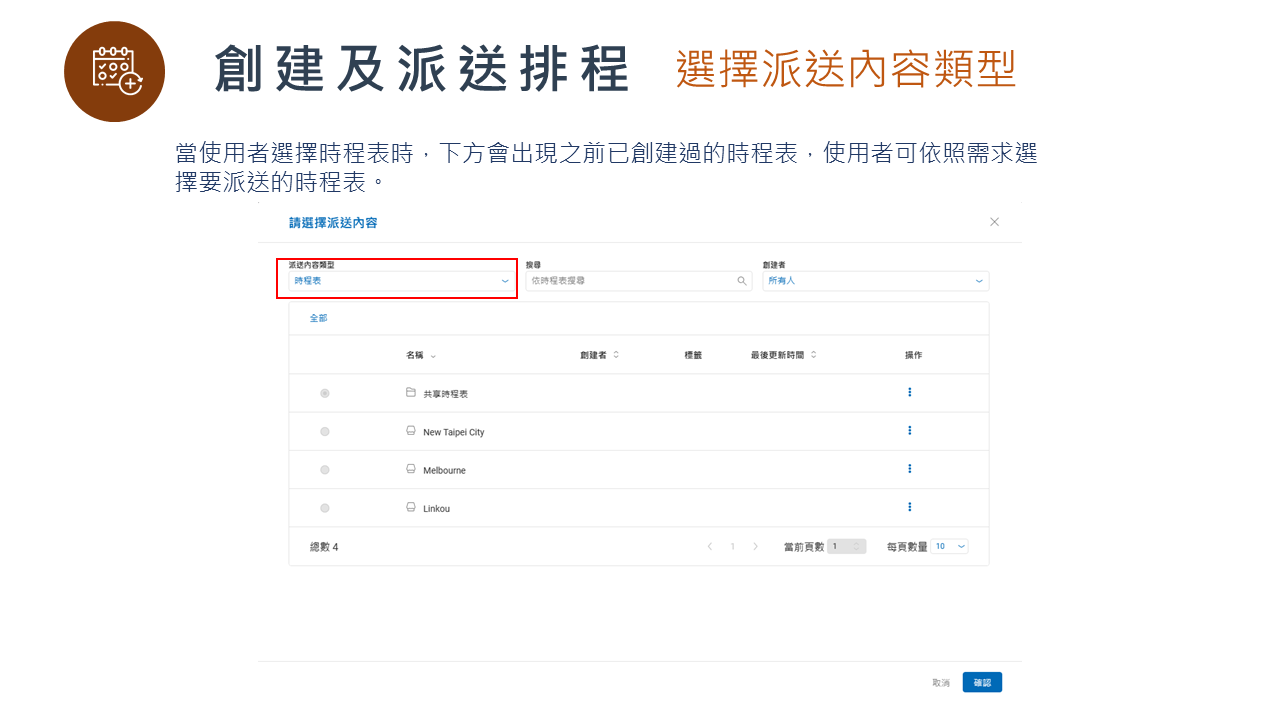The image size is (1280, 720).
Task: Open actions menu for Linkou row
Action: point(909,506)
